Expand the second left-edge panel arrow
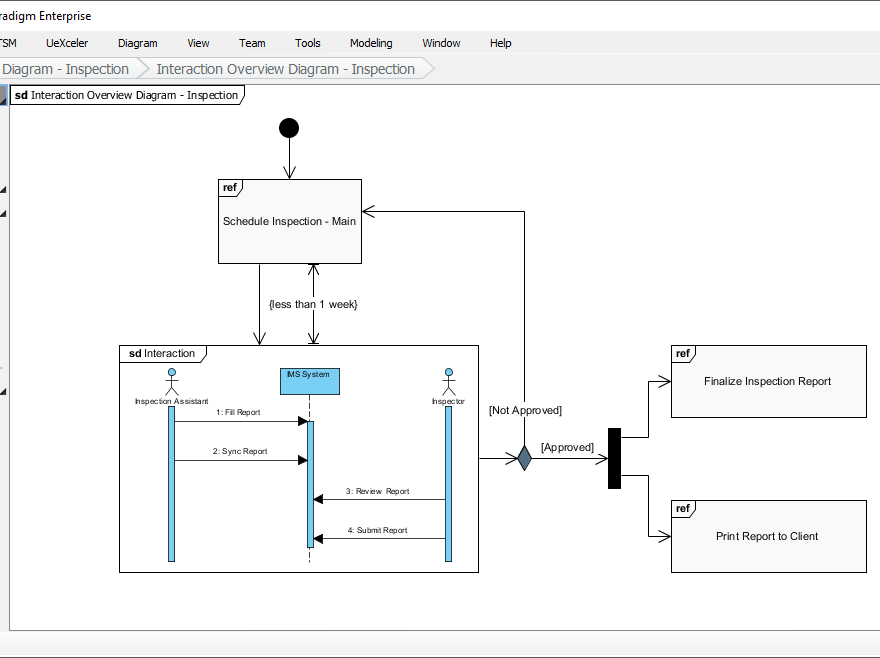Image resolution: width=880 pixels, height=658 pixels. (x=4, y=211)
